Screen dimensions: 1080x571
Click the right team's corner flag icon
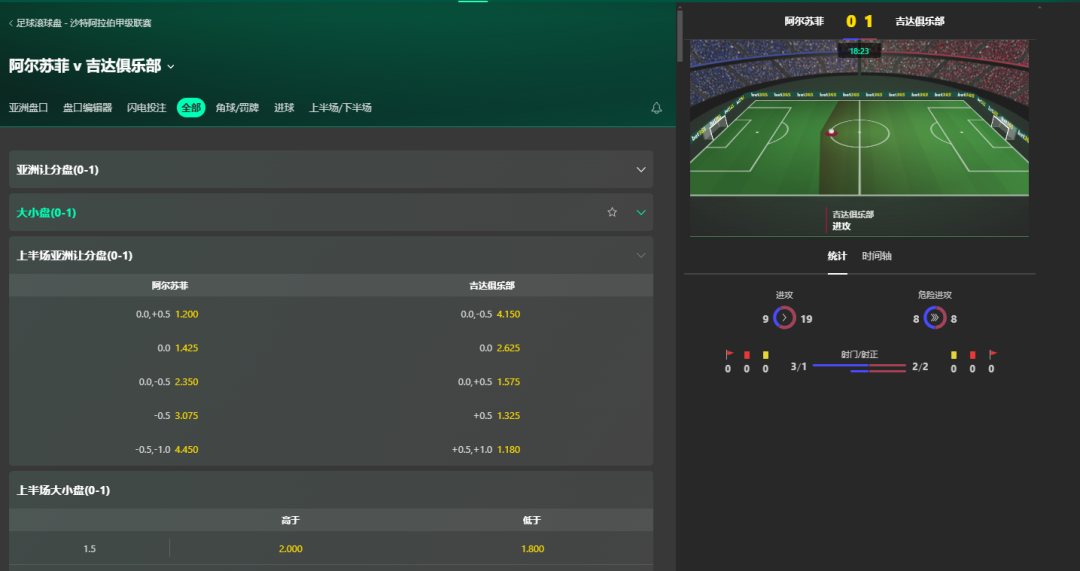tap(992, 355)
